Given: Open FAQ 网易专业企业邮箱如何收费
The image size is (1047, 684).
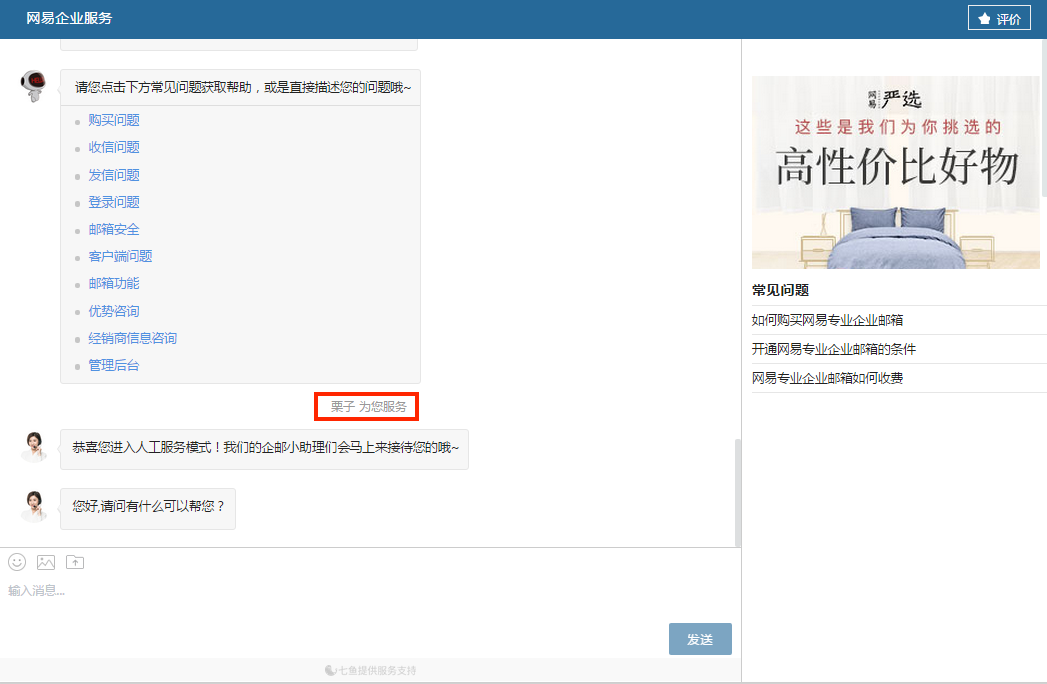Looking at the screenshot, I should click(x=827, y=378).
